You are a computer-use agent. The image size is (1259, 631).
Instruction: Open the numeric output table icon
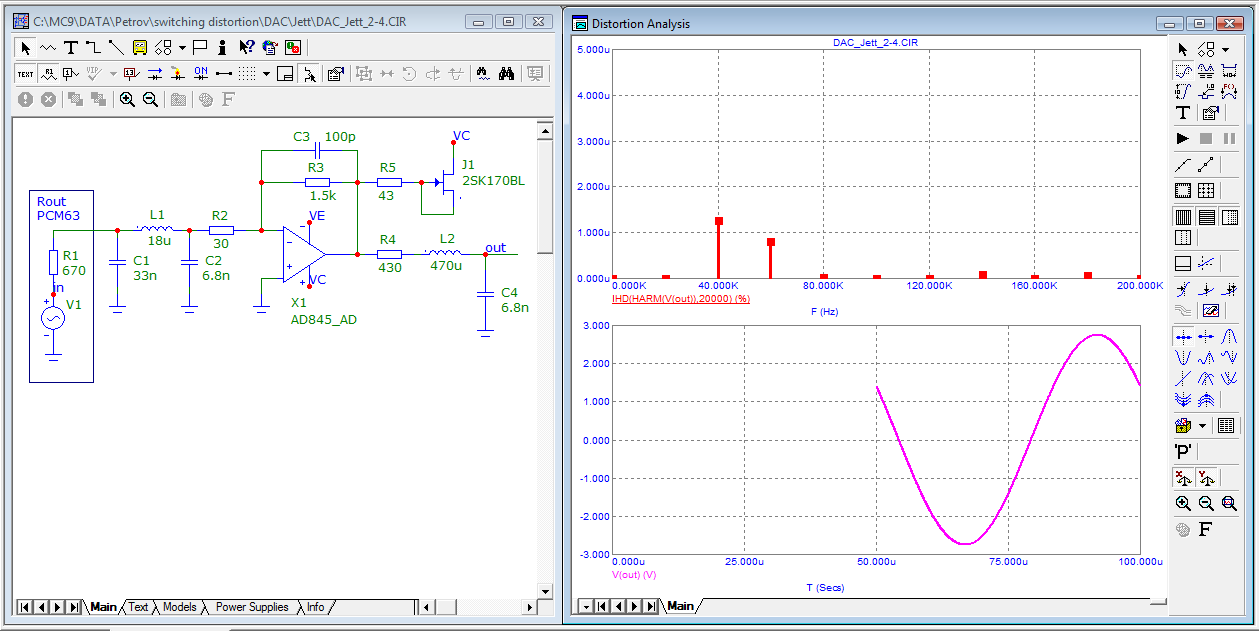pos(1225,425)
